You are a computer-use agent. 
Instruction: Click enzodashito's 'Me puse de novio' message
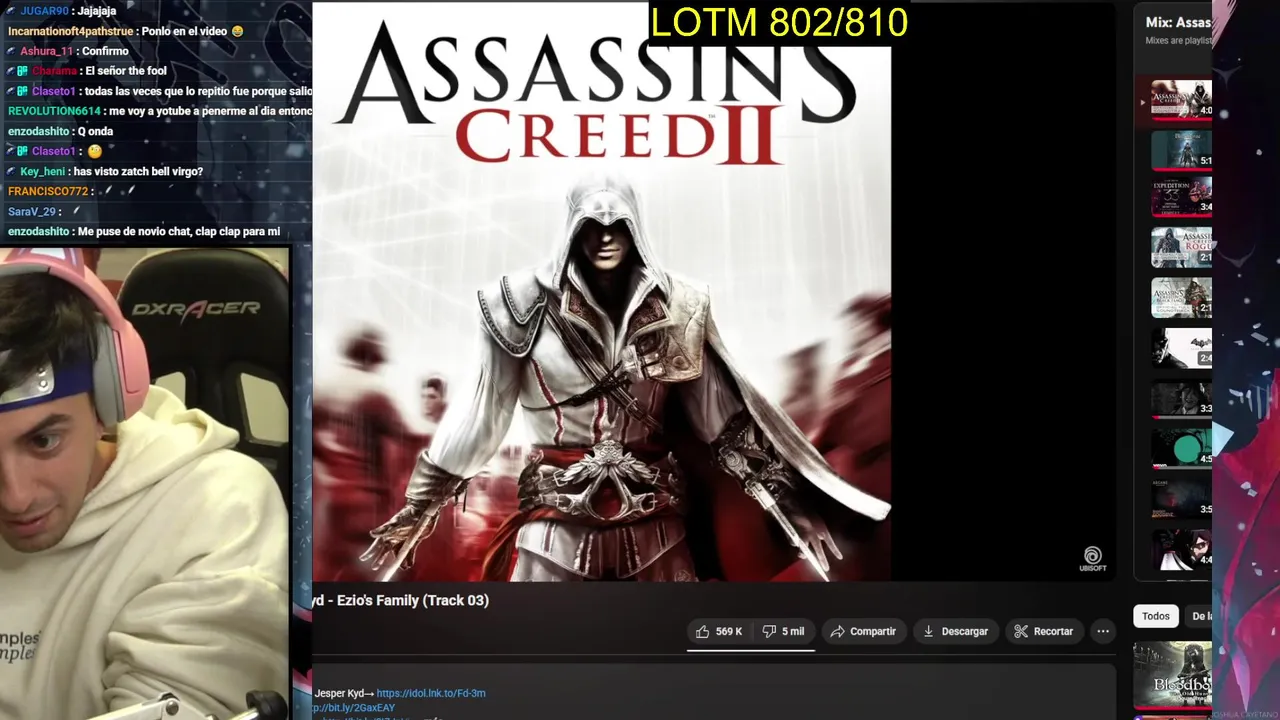(x=179, y=231)
